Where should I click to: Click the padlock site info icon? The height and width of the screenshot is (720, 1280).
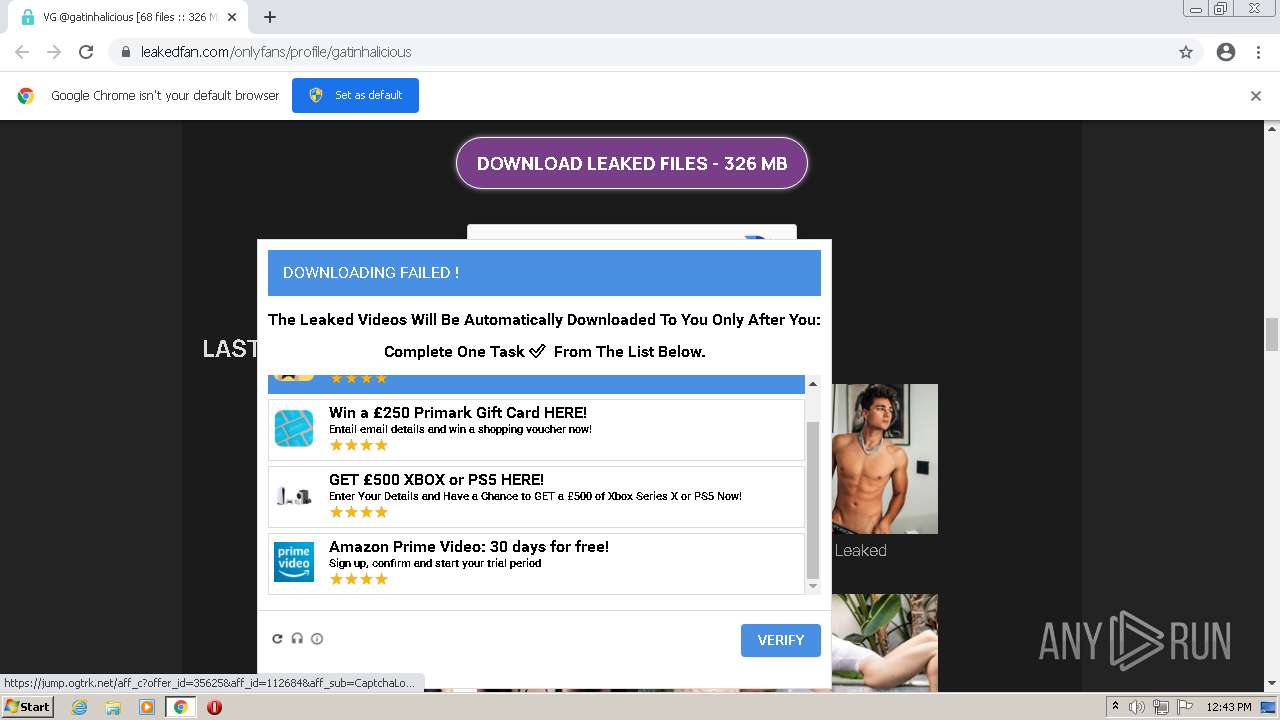coord(126,52)
